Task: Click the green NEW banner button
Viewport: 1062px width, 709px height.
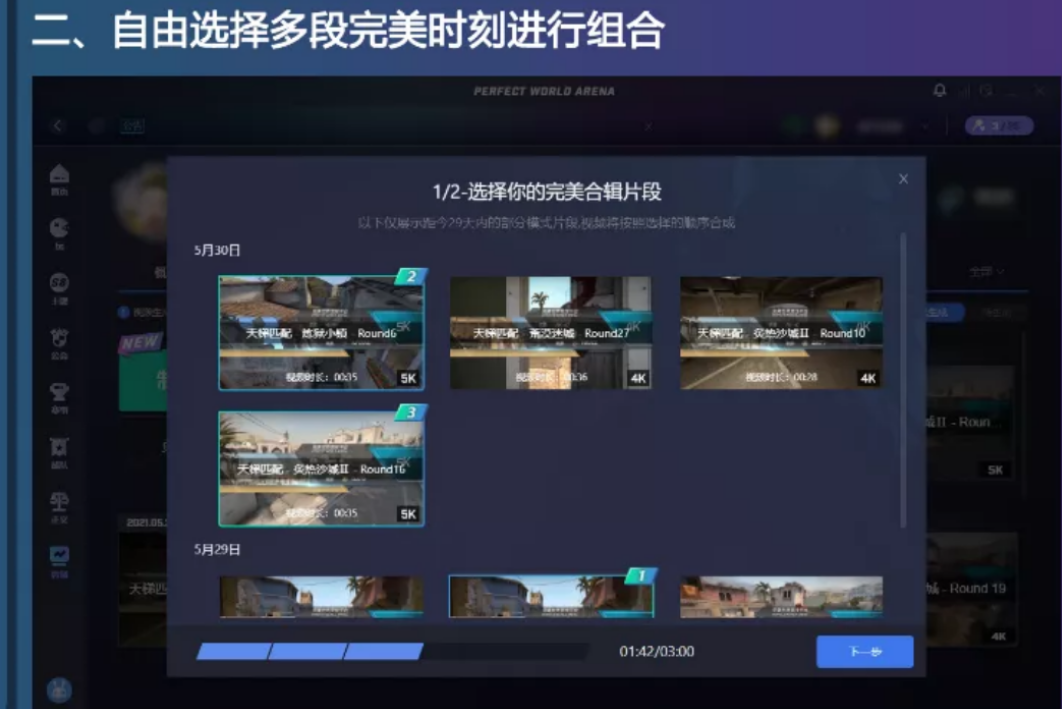Action: tap(144, 379)
